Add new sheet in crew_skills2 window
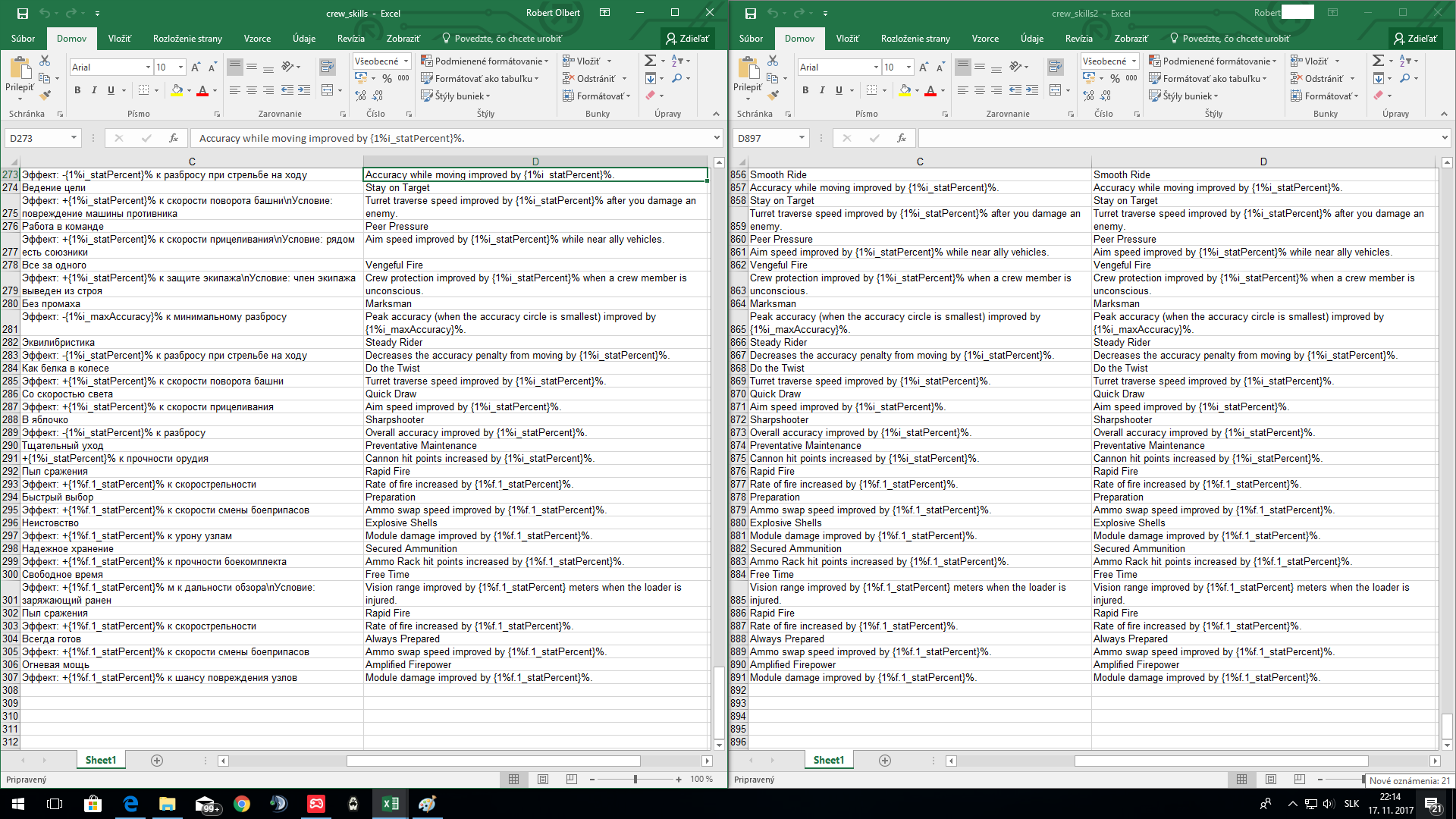Screen dimensions: 1456x819 tap(885, 760)
